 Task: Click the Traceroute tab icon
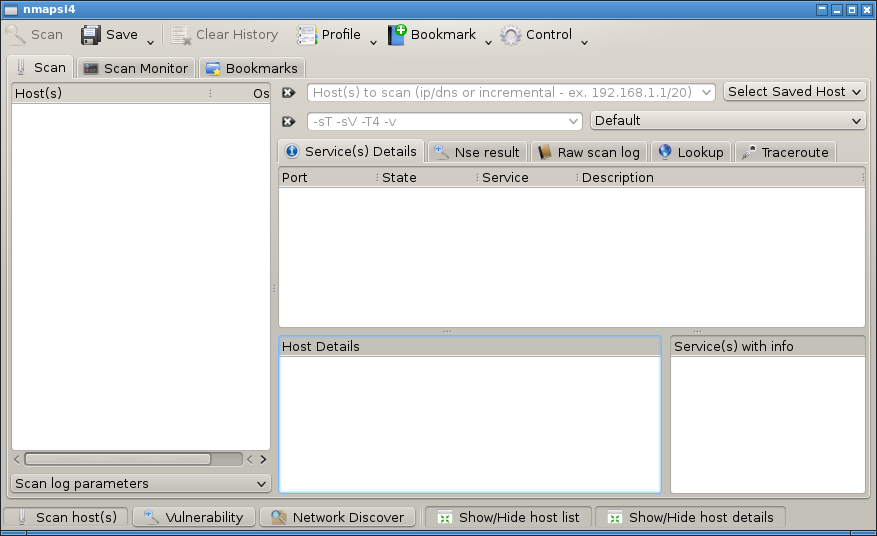[x=749, y=152]
